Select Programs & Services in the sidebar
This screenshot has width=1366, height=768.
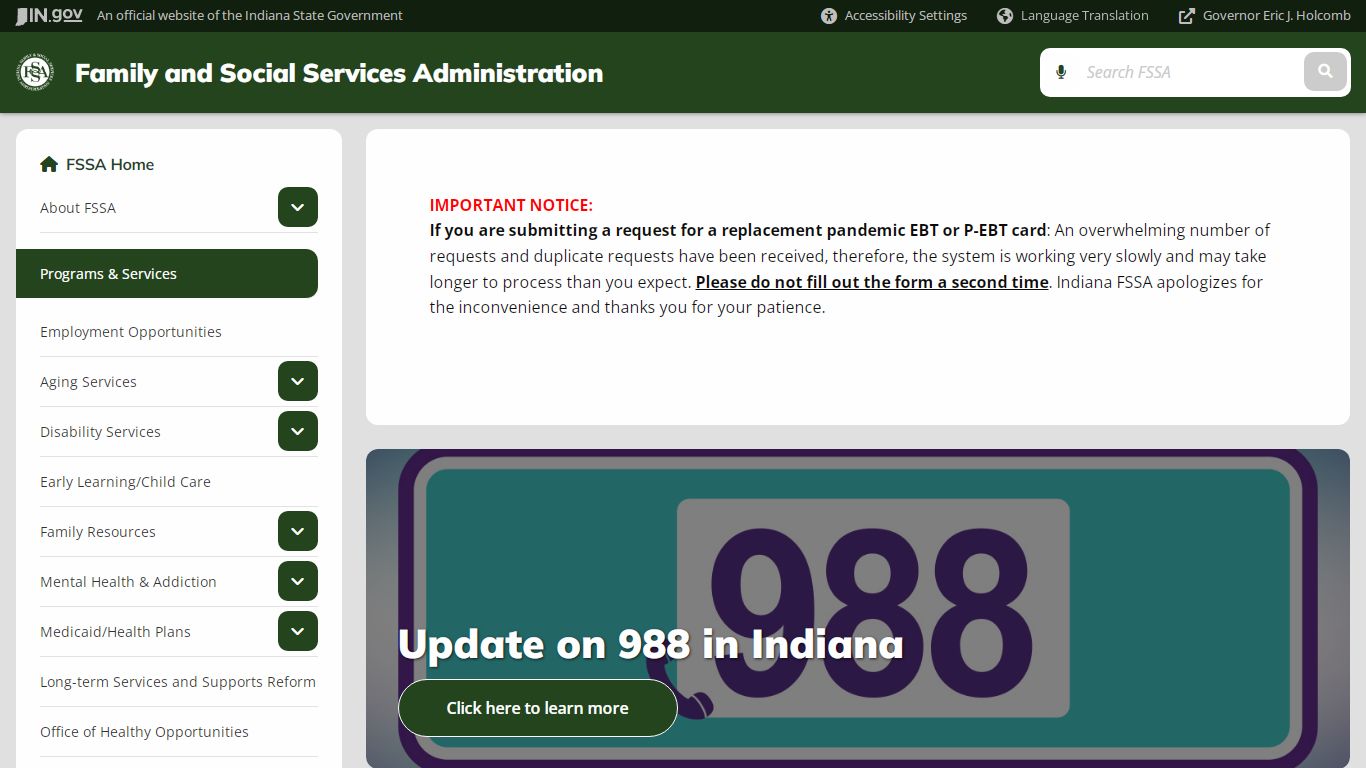pyautogui.click(x=167, y=274)
